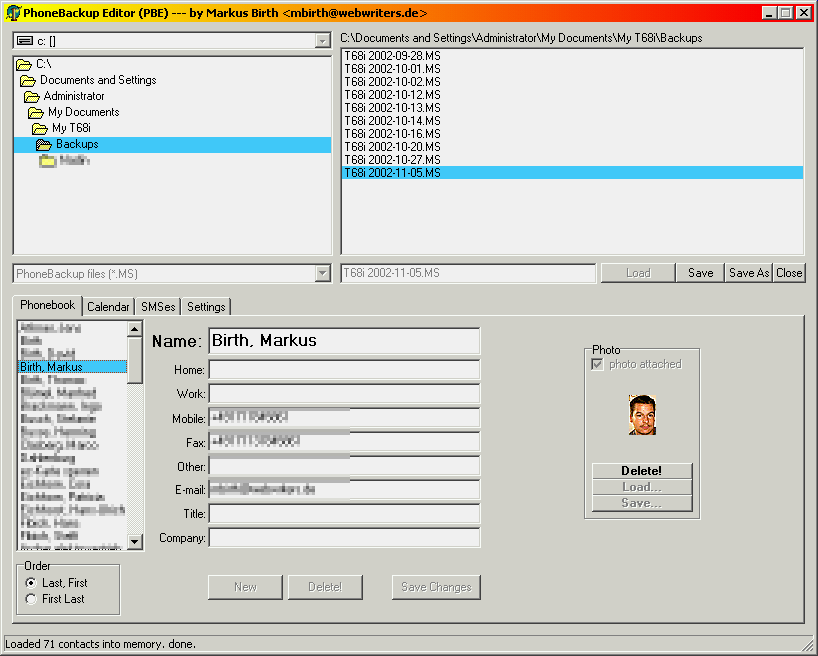Click the contact photo thumbnail
Screen dimensions: 818x656
click(642, 415)
